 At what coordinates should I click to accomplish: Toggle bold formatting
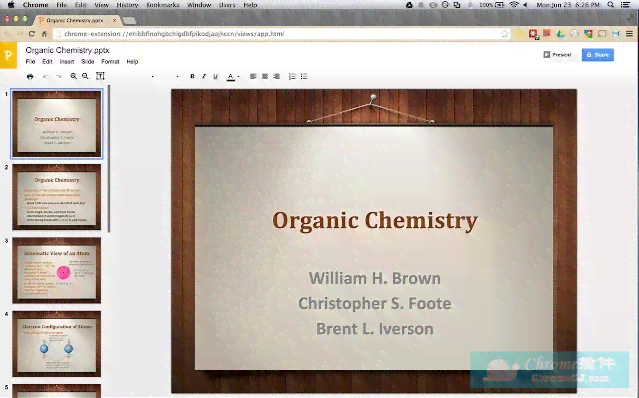click(192, 76)
